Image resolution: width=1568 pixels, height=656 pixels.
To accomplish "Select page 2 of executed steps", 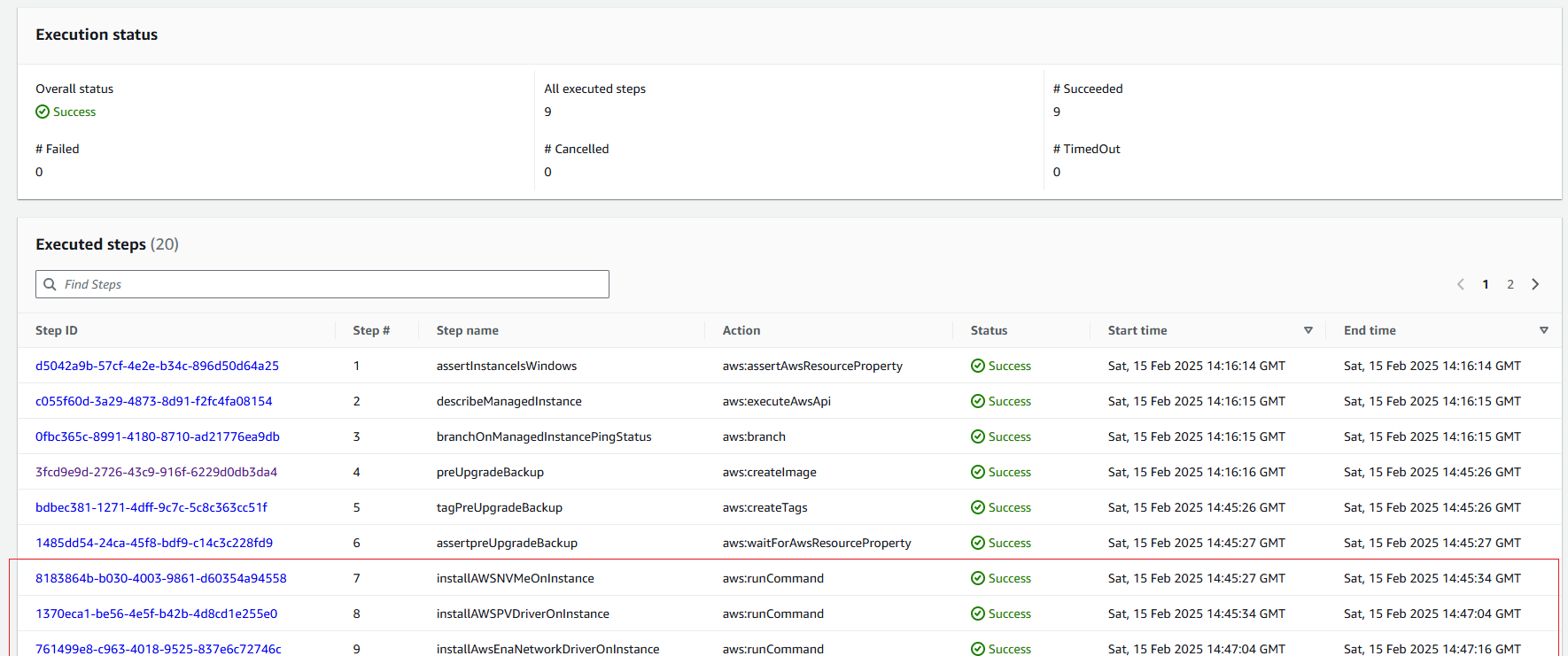I will (x=1510, y=284).
